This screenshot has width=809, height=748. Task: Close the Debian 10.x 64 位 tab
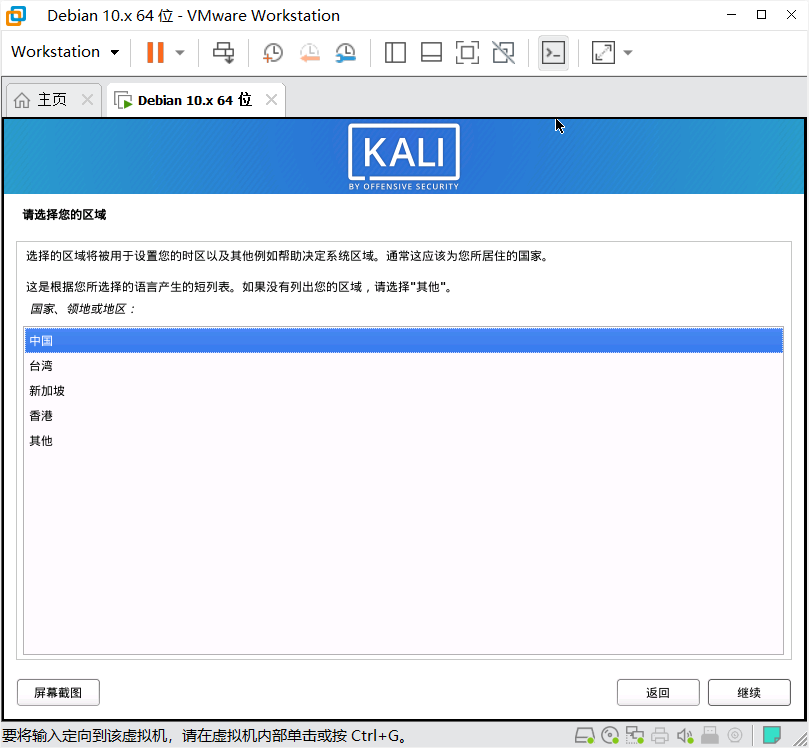tap(271, 100)
